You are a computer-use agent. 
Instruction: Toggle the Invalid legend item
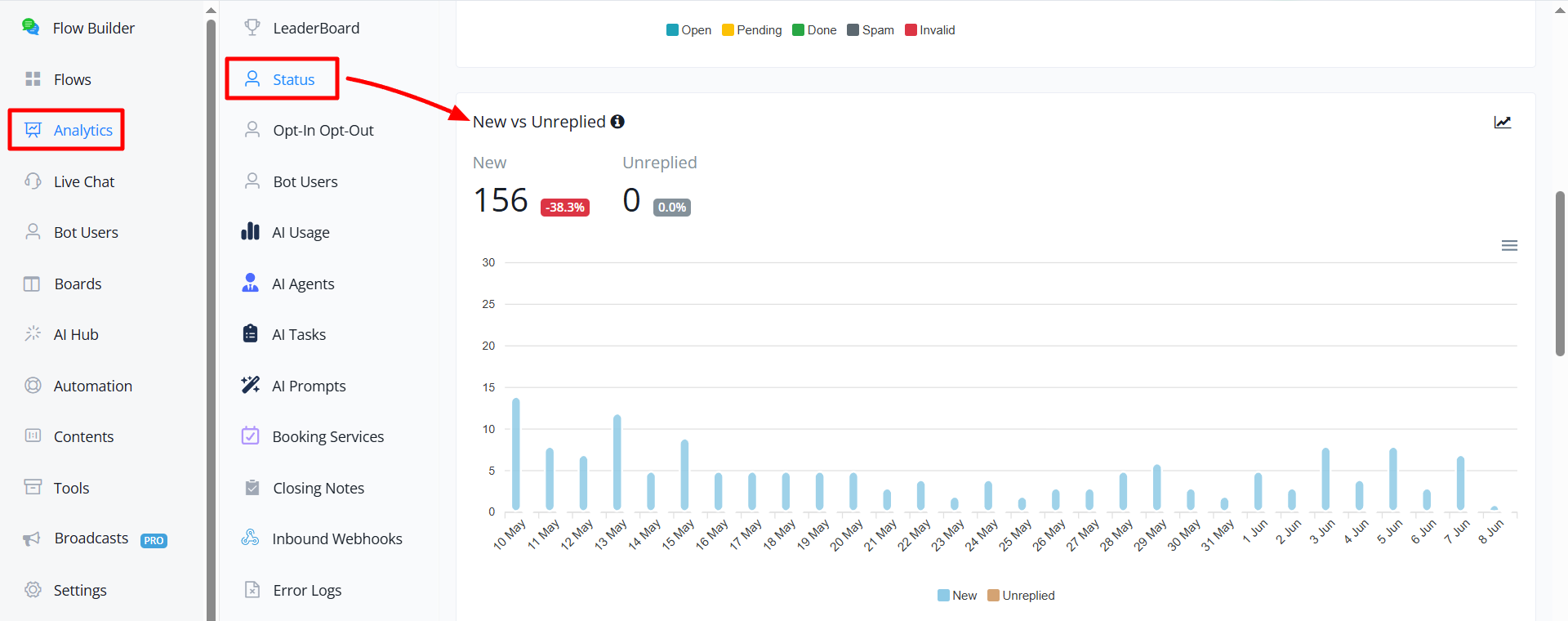[x=929, y=30]
